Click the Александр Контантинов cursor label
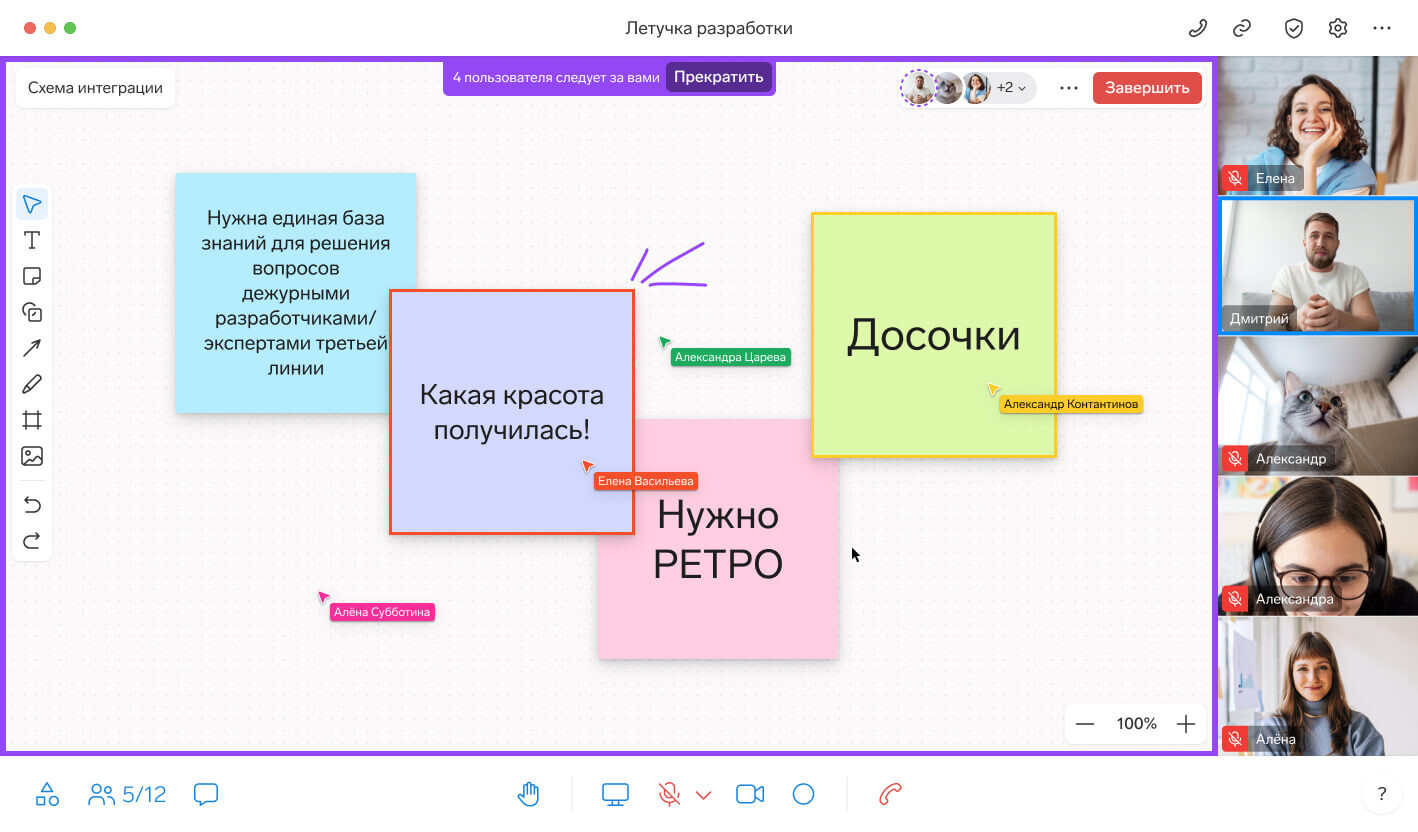This screenshot has height=832, width=1418. pyautogui.click(x=1071, y=404)
